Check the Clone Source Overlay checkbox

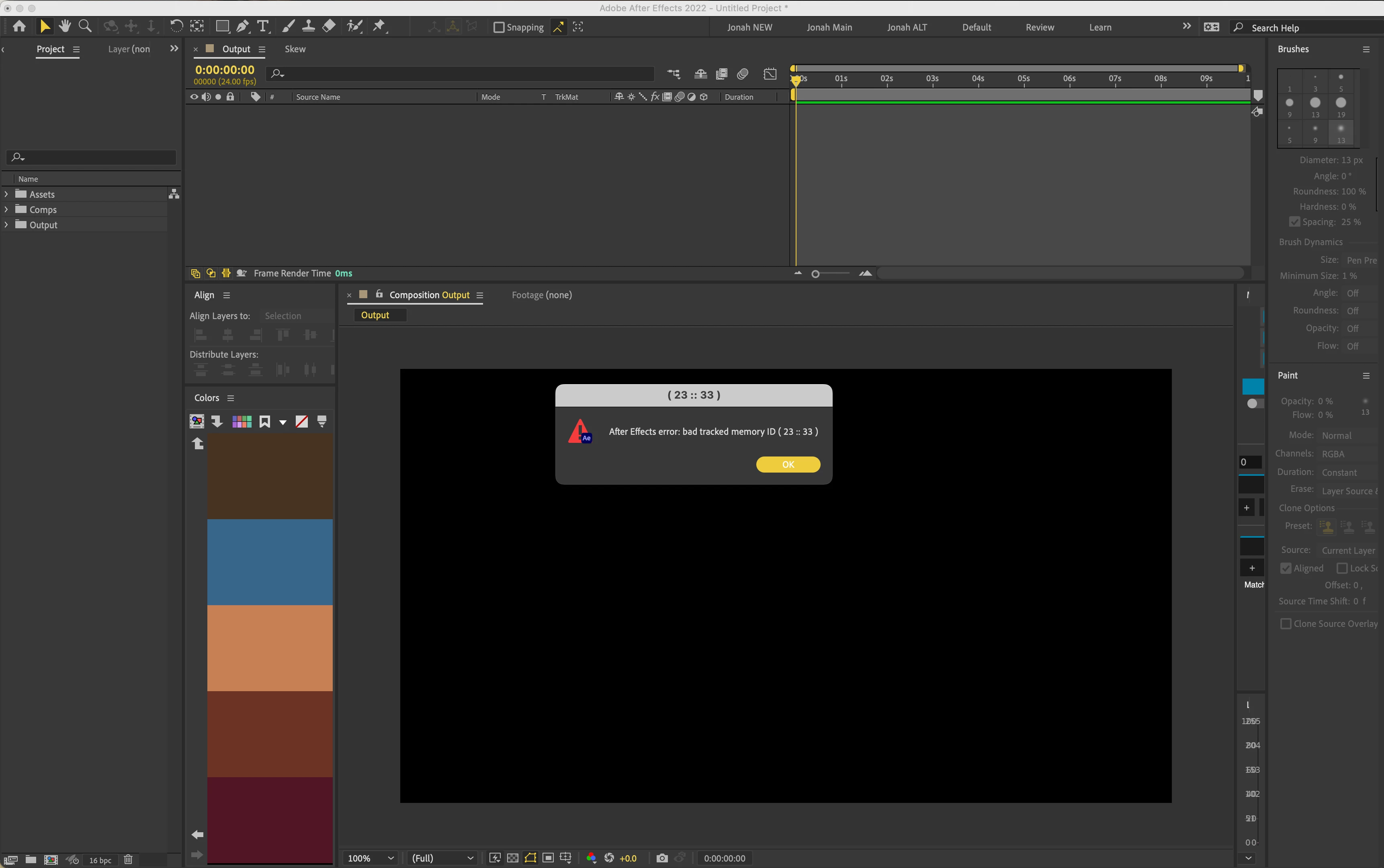1286,623
